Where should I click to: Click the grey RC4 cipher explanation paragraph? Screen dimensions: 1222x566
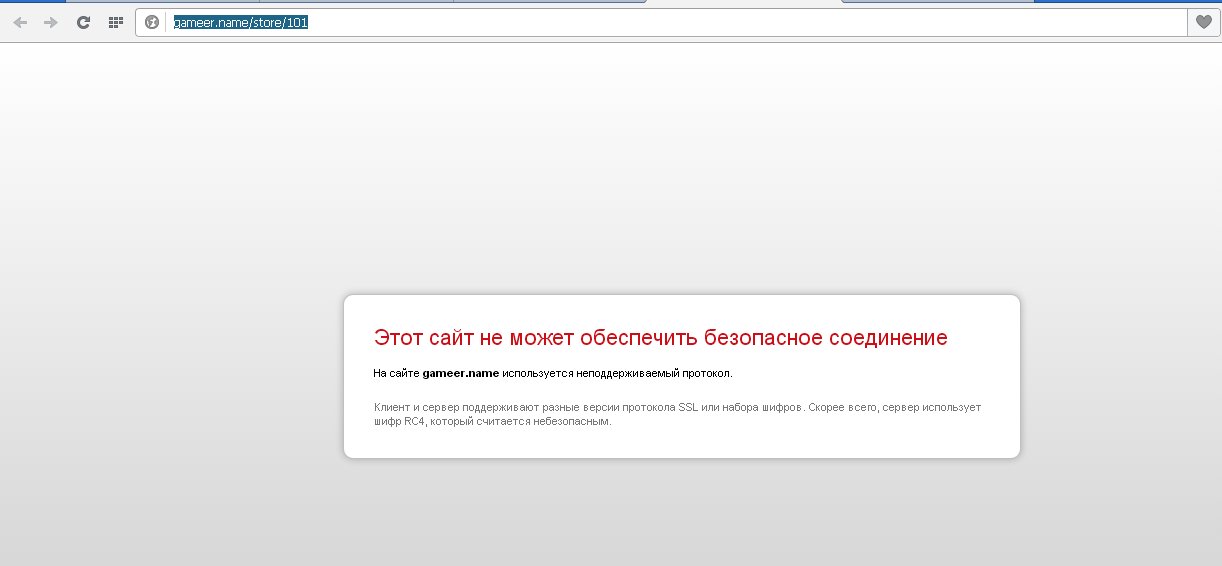pyautogui.click(x=678, y=414)
